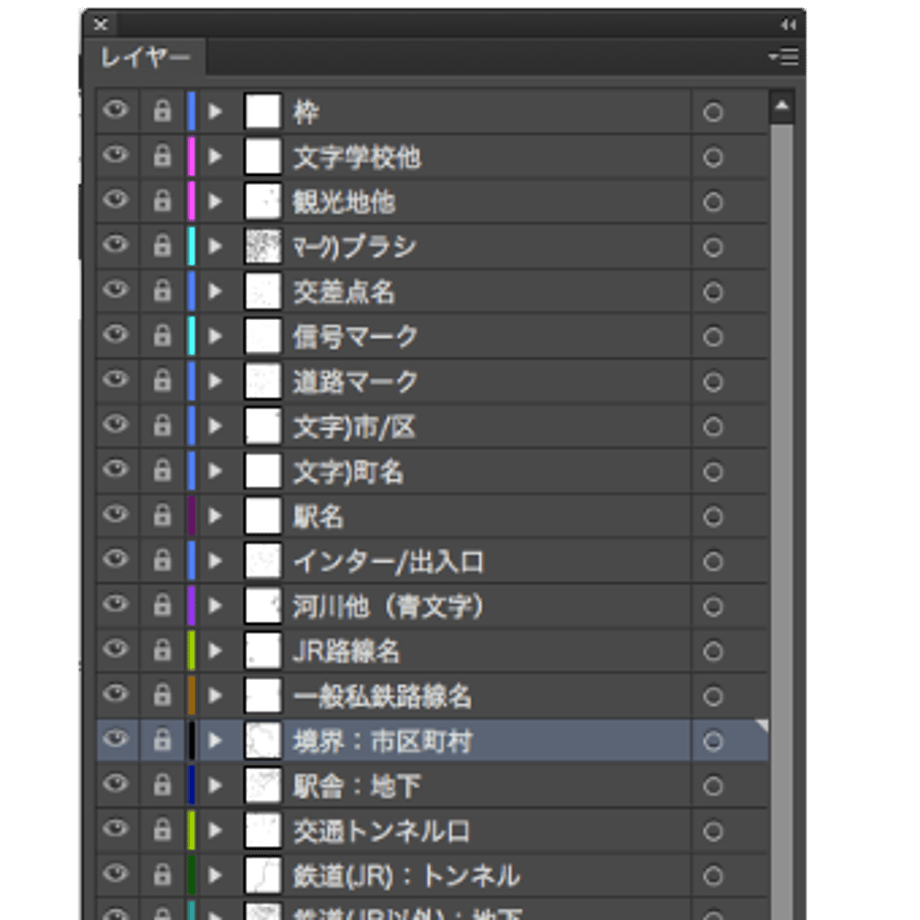Collapse the panel with double-arrow icon
Image resolution: width=920 pixels, height=920 pixels.
[x=788, y=25]
